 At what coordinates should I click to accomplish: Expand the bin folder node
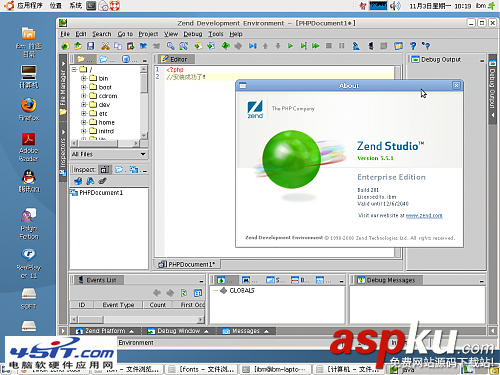(x=84, y=78)
